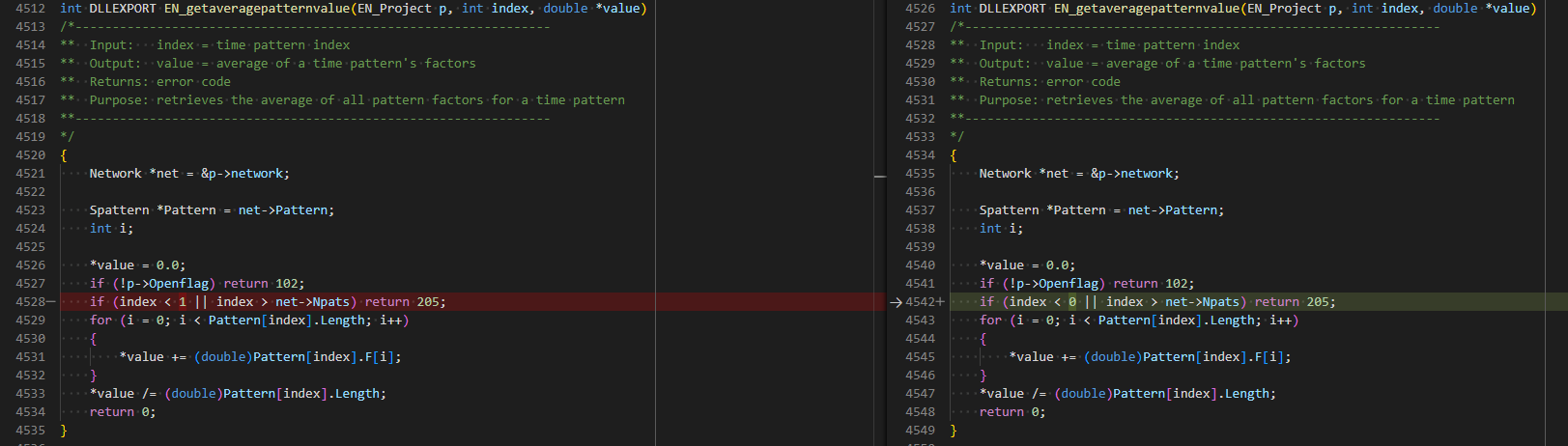This screenshot has height=446, width=1568.
Task: Click 'return 205;' on left line 4528
Action: (405, 302)
